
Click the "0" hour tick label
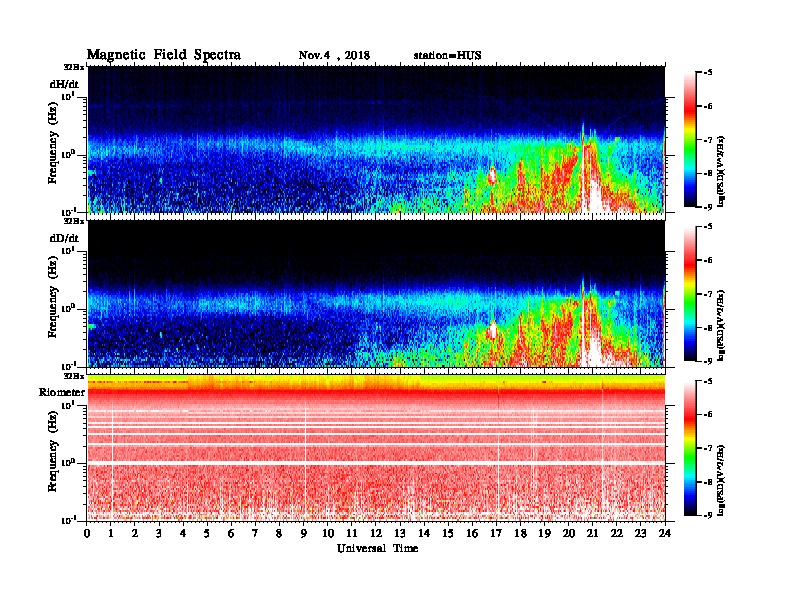point(87,533)
